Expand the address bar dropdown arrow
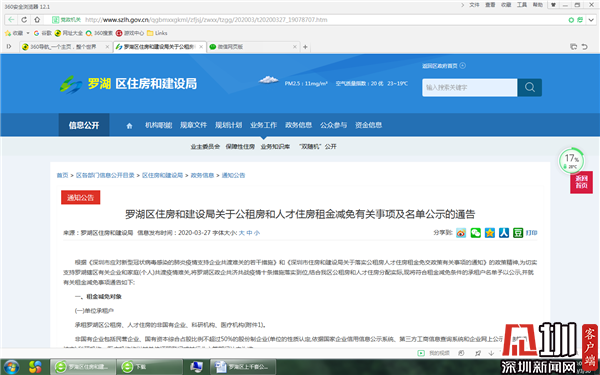 click(x=592, y=20)
